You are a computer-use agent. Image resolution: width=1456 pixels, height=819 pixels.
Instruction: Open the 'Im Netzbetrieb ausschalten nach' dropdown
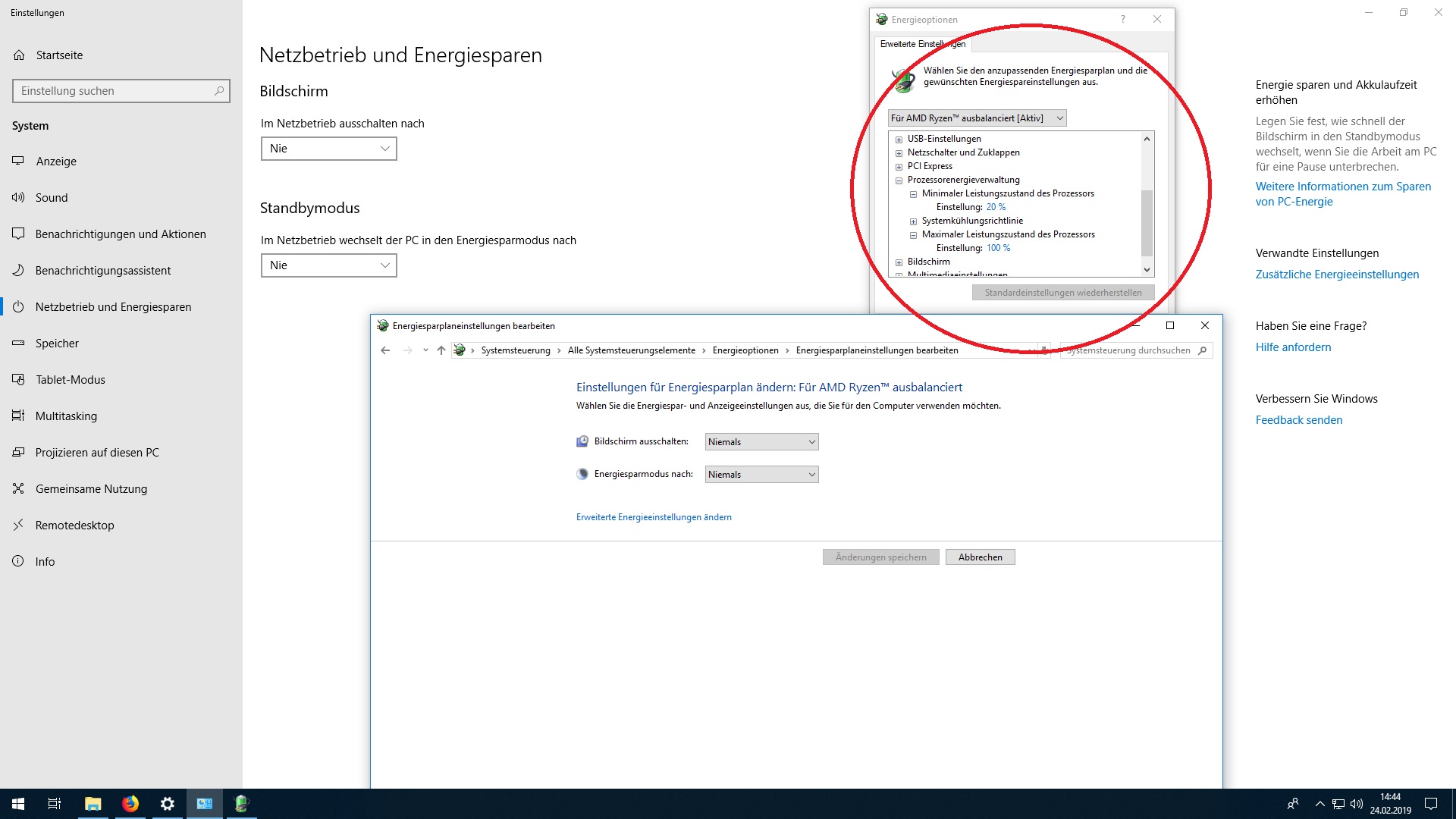328,149
